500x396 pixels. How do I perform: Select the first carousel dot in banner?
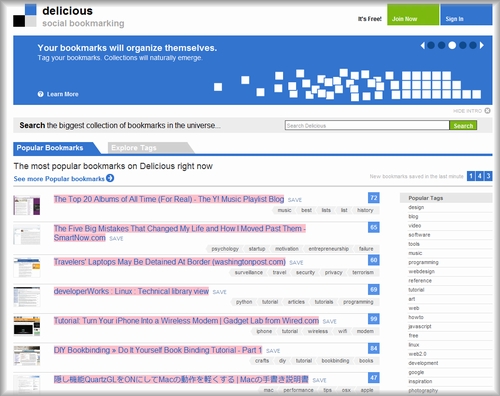[431, 45]
